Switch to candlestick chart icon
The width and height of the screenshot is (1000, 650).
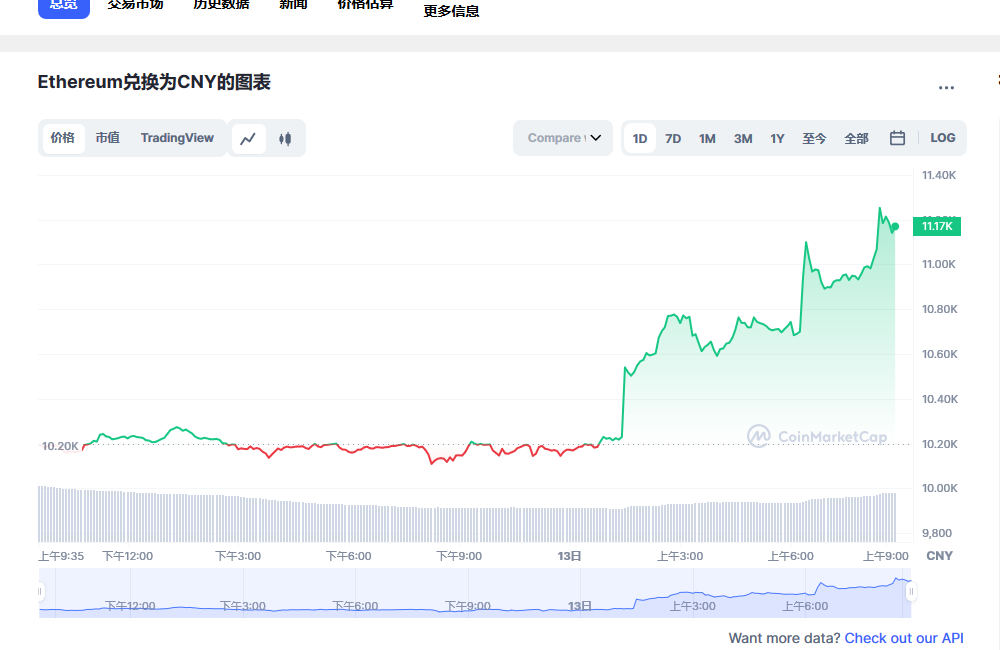285,139
